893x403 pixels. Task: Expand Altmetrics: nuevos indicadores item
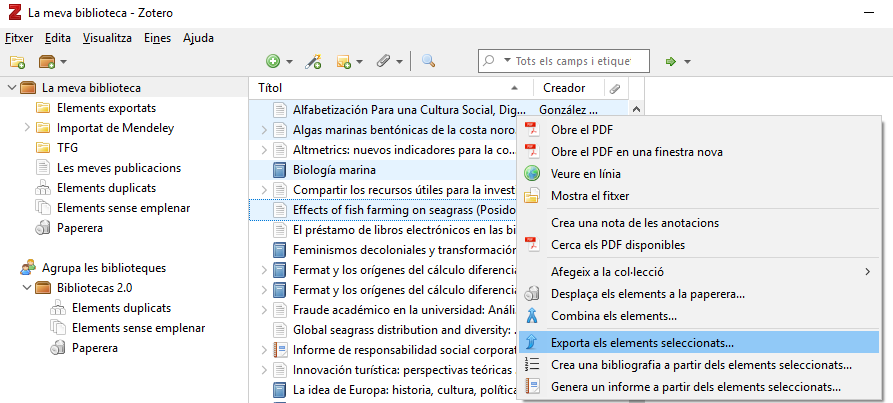tap(263, 150)
